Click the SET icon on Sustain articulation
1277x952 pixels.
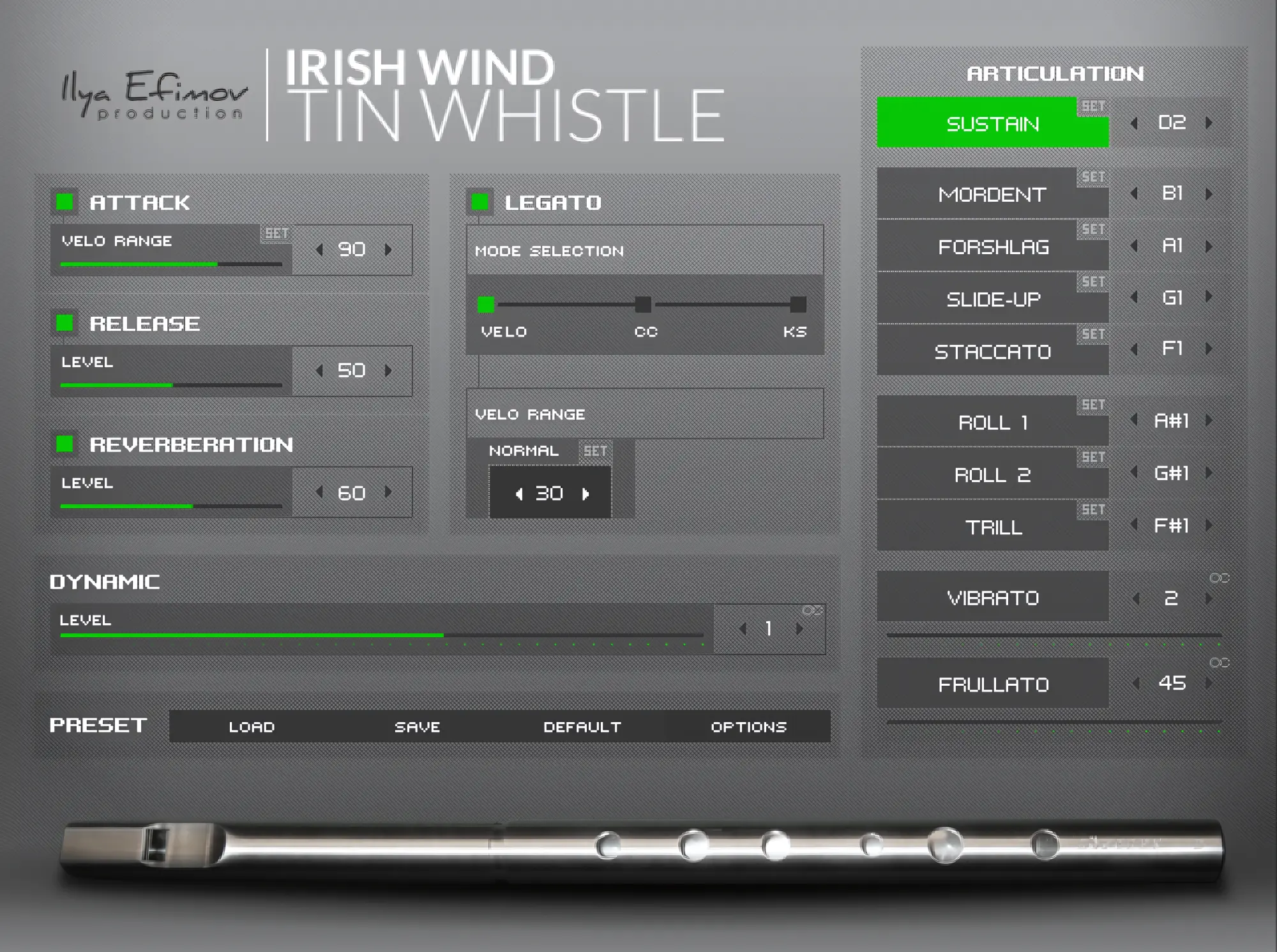click(x=1093, y=106)
